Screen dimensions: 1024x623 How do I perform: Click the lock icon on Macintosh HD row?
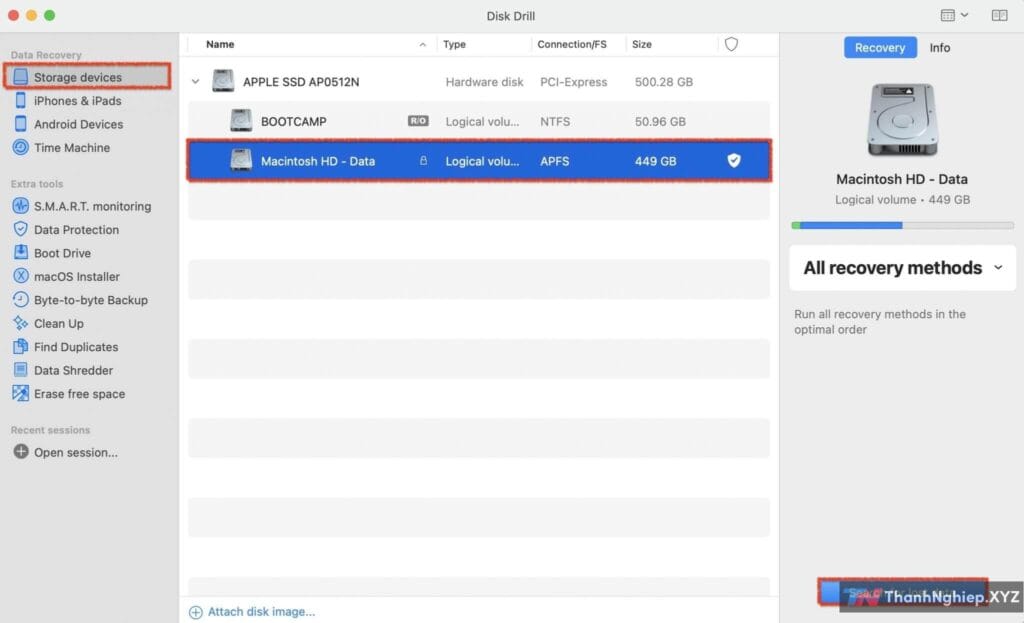tap(423, 161)
